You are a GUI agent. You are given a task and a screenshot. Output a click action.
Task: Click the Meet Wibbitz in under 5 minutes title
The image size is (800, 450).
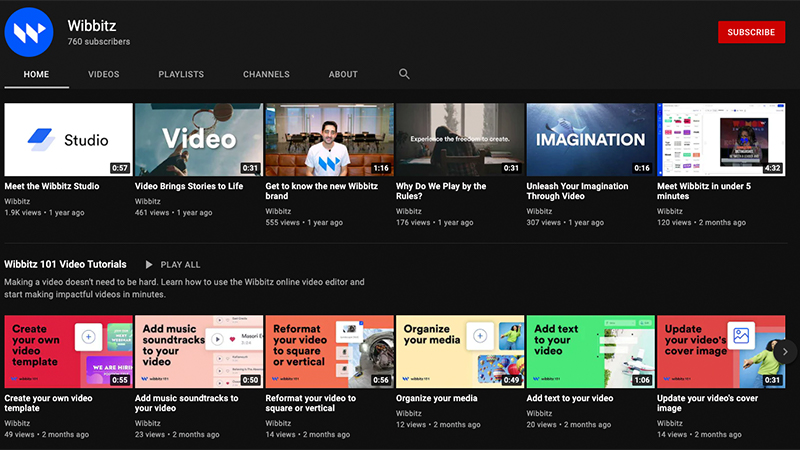[704, 191]
